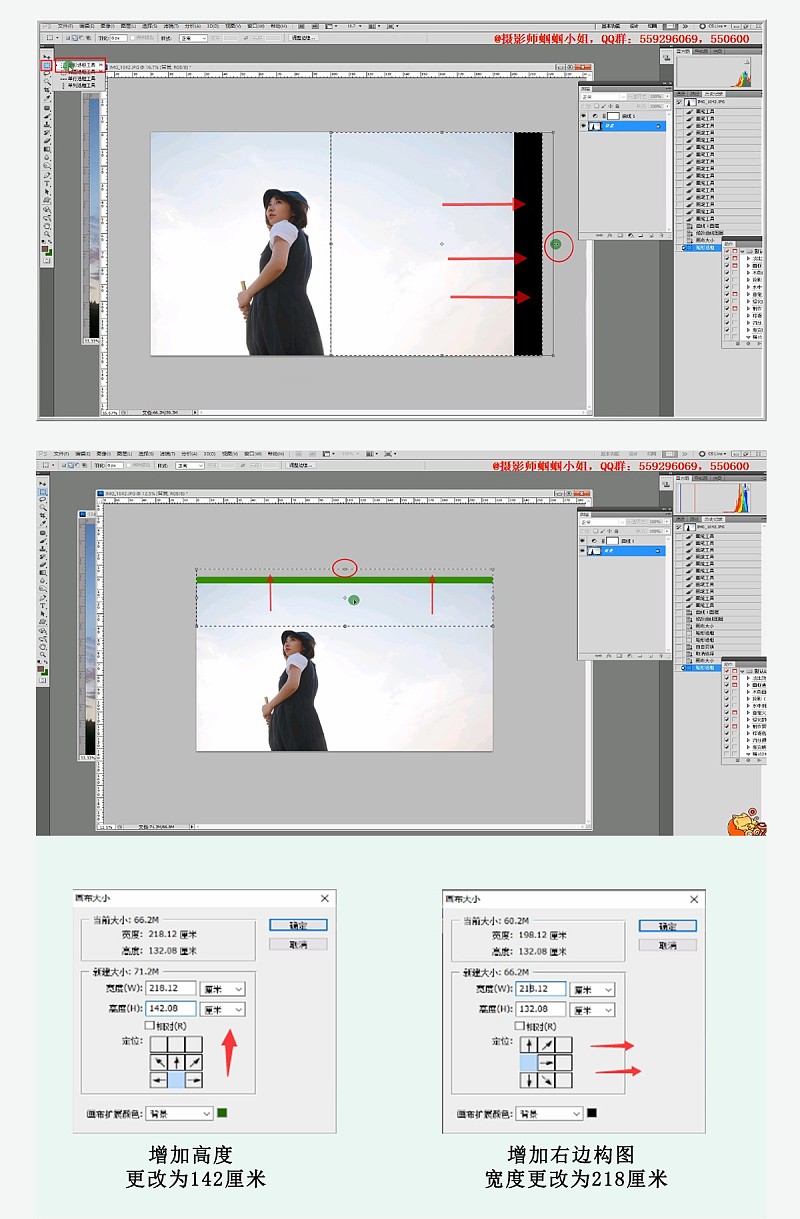Open width unit dropdown in green-swatch dialog
Screen dimensions: 800x1219
(x=223, y=989)
